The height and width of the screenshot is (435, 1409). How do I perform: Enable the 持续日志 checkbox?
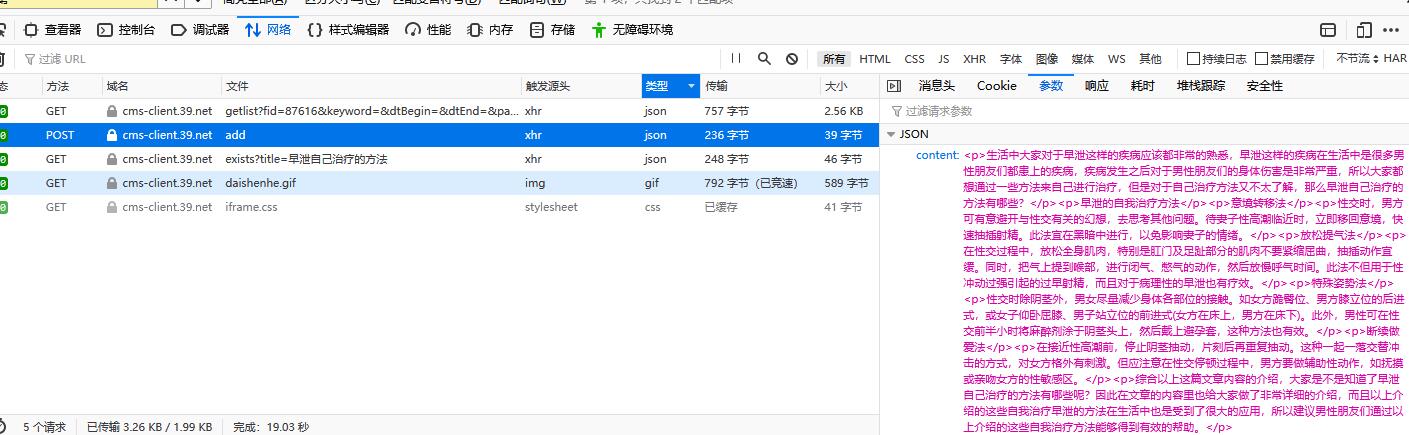tap(1193, 59)
